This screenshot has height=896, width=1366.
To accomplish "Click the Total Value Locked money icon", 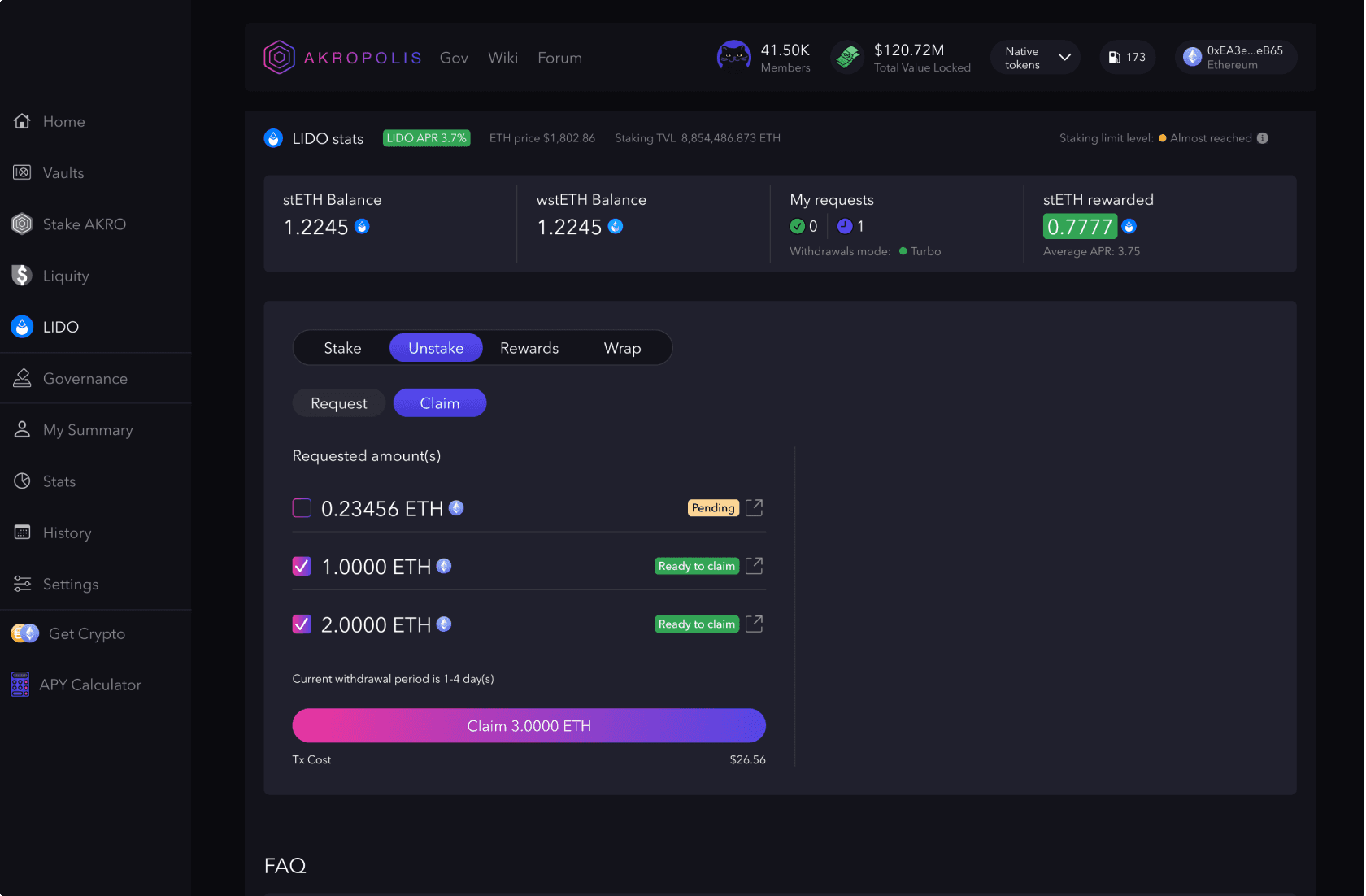I will click(848, 57).
